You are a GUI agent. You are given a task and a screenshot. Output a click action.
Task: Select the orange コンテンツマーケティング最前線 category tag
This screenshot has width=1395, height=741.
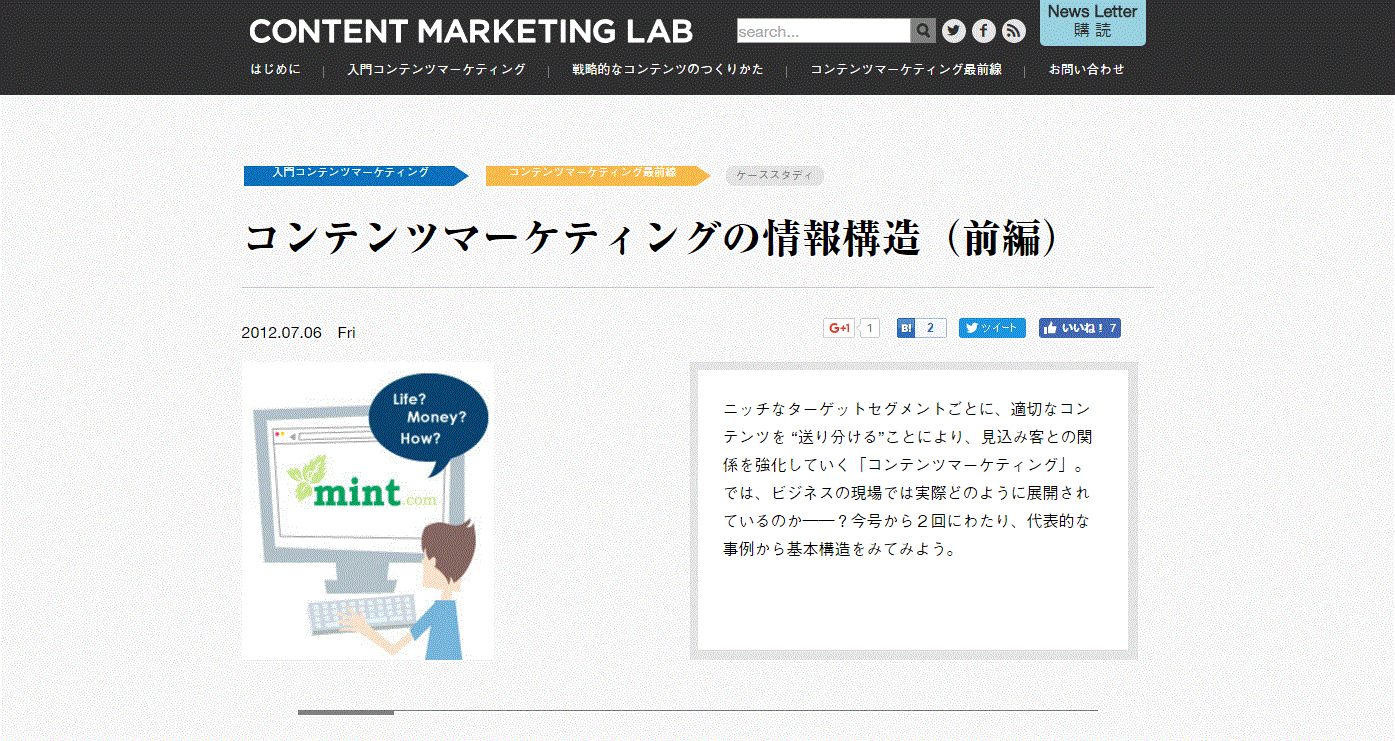594,174
